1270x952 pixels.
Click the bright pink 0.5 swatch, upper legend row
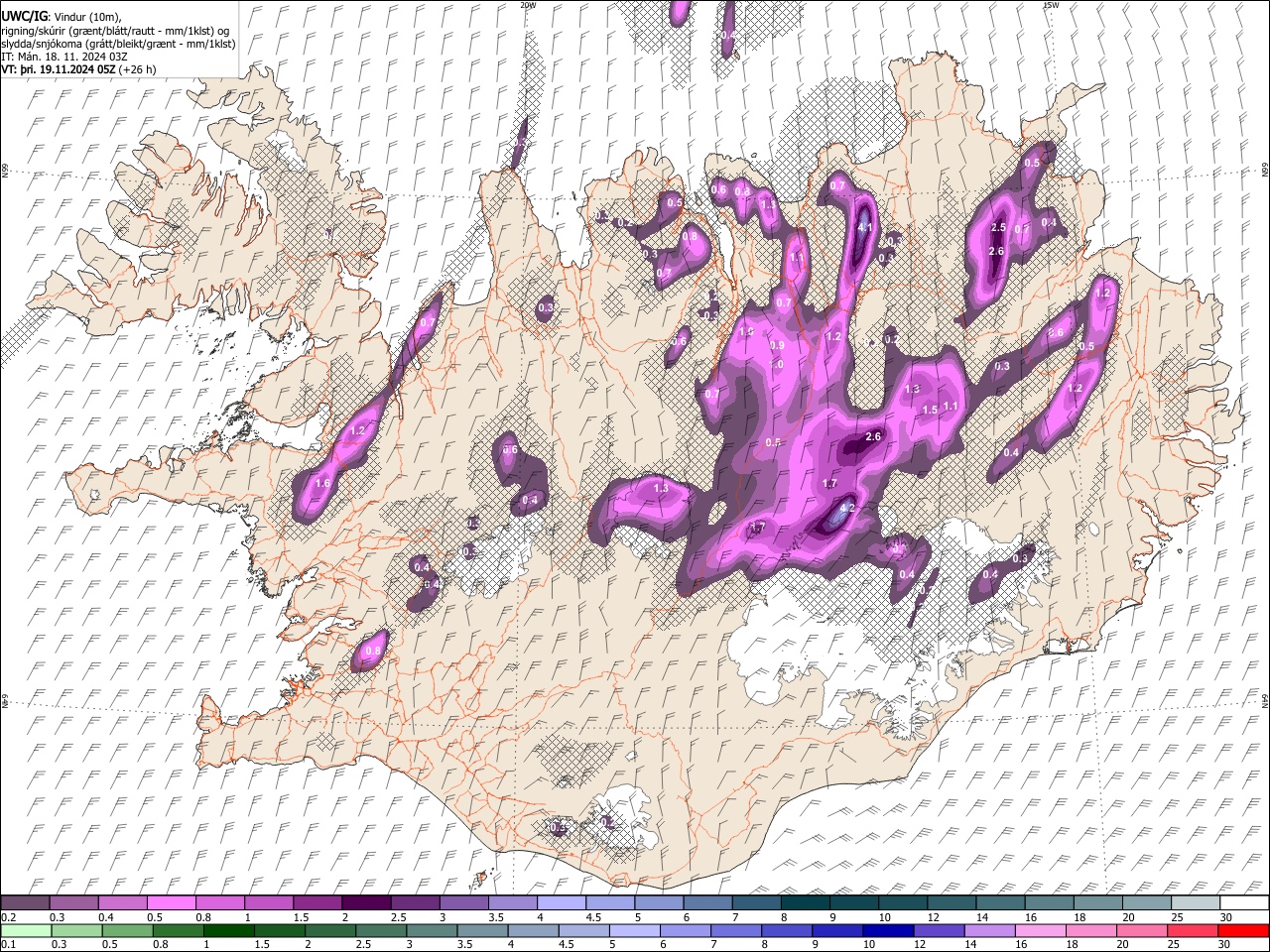[x=171, y=902]
